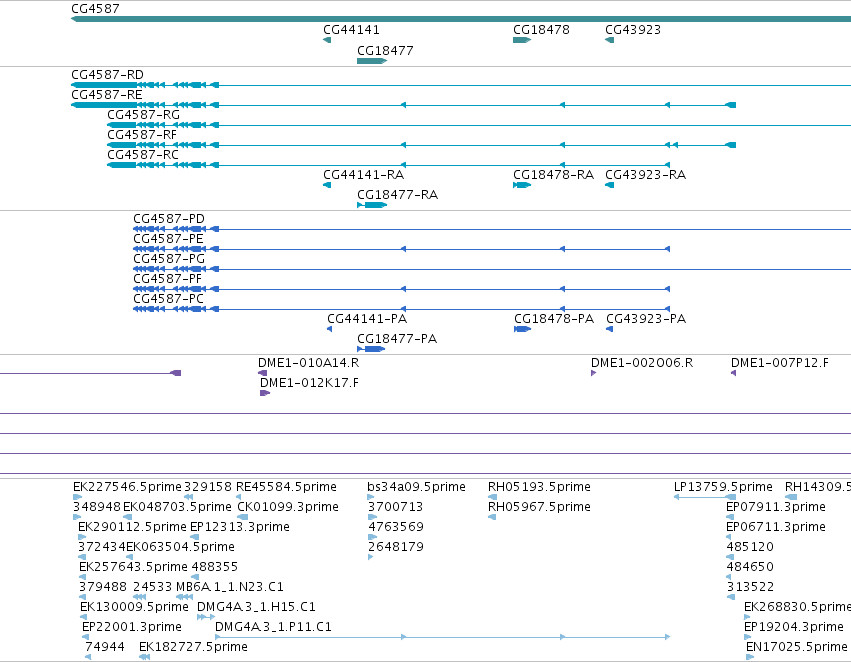Select the DME1-007P12.F clone marker
851x662 pixels.
(734, 373)
